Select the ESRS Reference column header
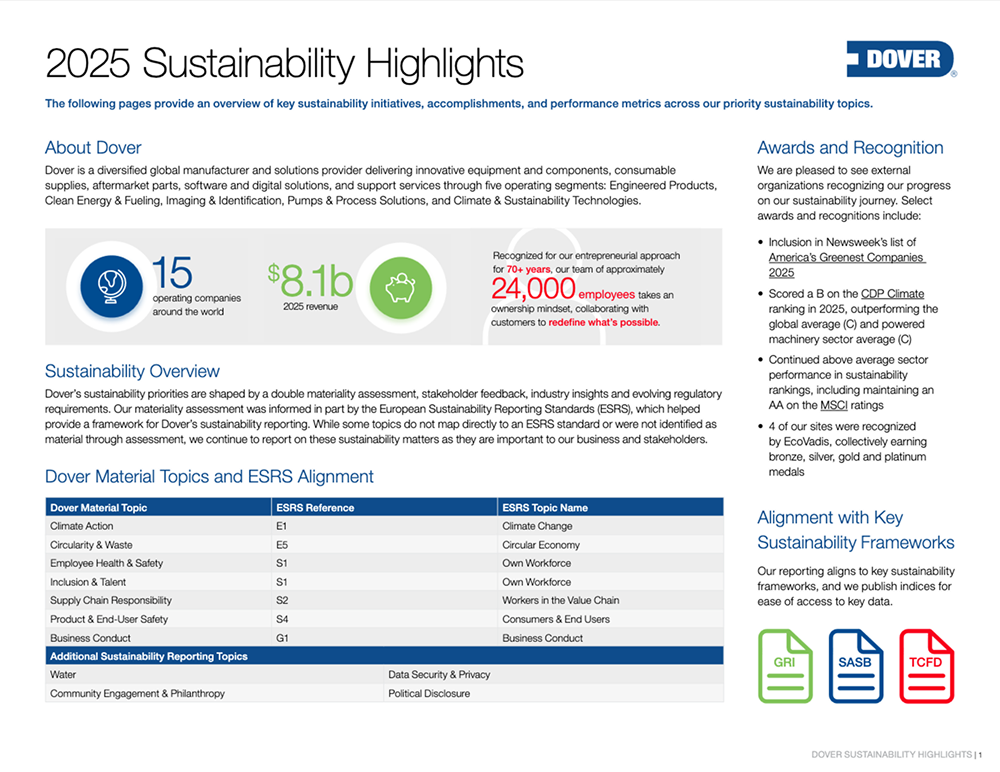Image resolution: width=1000 pixels, height=772 pixels. (x=384, y=507)
